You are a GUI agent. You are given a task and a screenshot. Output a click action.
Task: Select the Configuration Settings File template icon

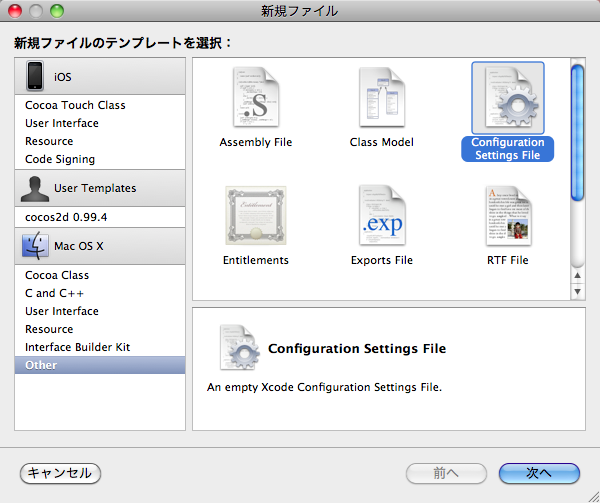pyautogui.click(x=508, y=98)
